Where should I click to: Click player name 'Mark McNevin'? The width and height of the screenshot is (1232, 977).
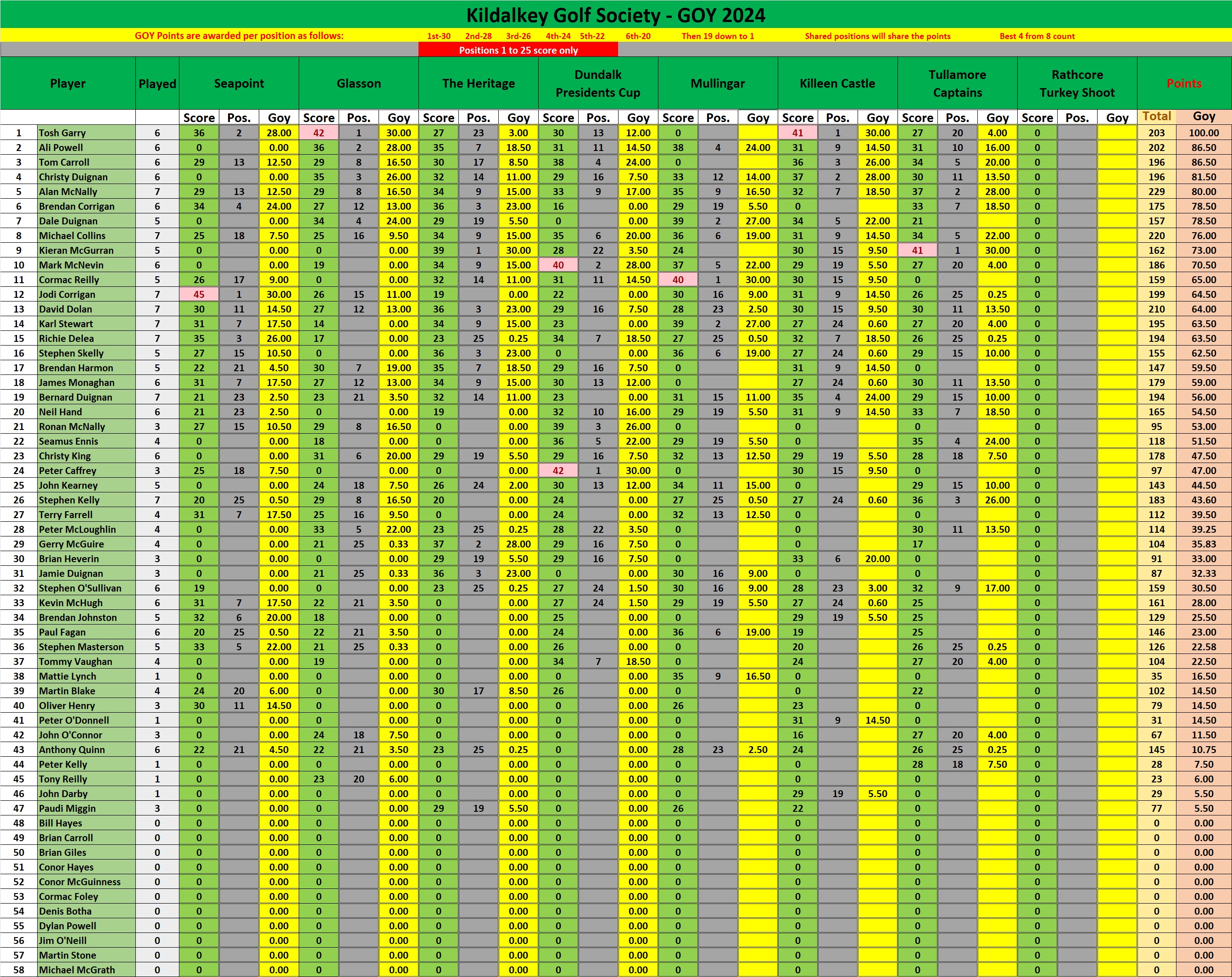71,265
